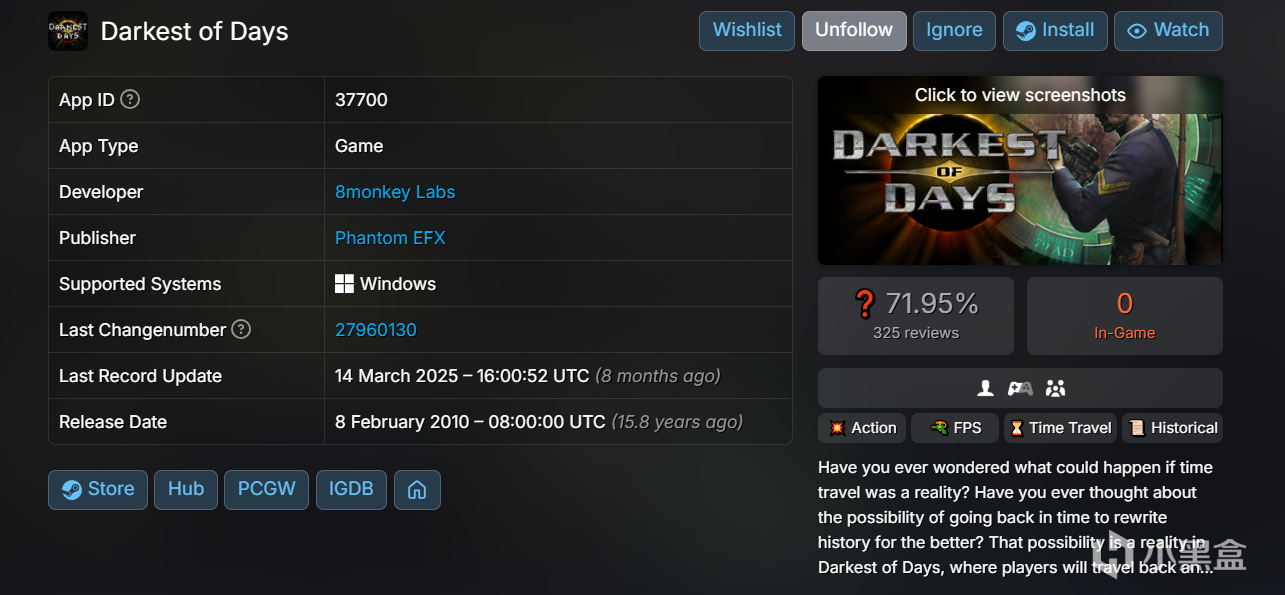Click the controller support category icon
1285x595 pixels.
(x=1019, y=388)
